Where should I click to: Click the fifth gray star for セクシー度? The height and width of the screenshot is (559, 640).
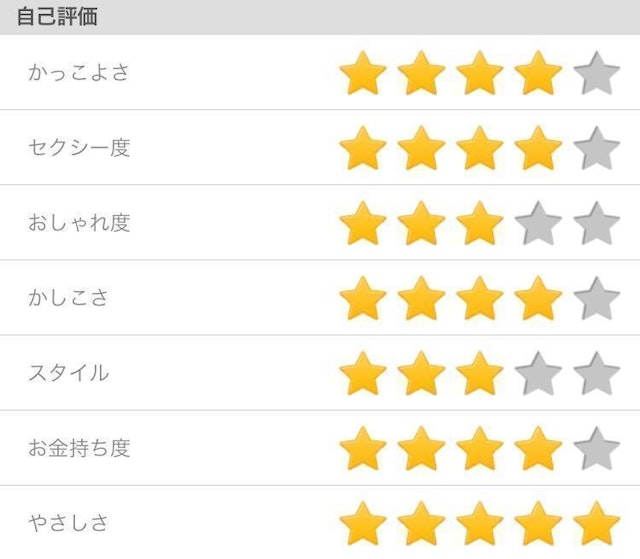tap(597, 148)
